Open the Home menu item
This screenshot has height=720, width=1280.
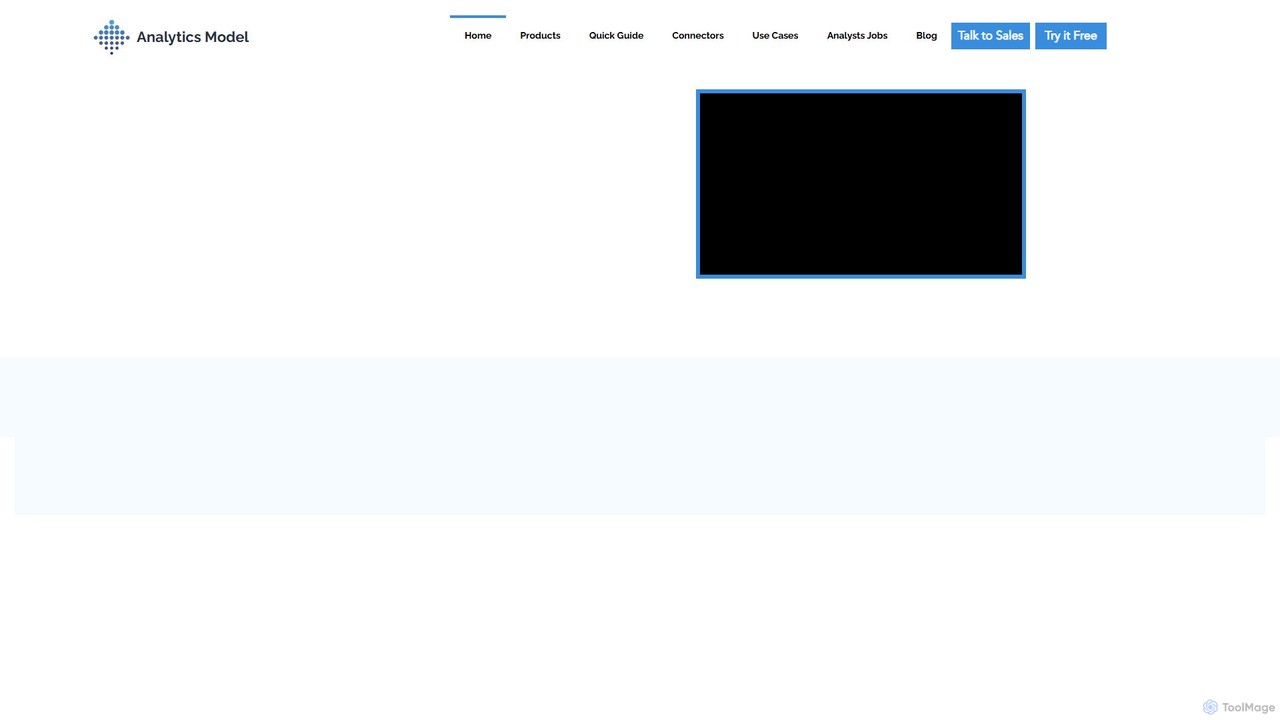click(x=478, y=36)
